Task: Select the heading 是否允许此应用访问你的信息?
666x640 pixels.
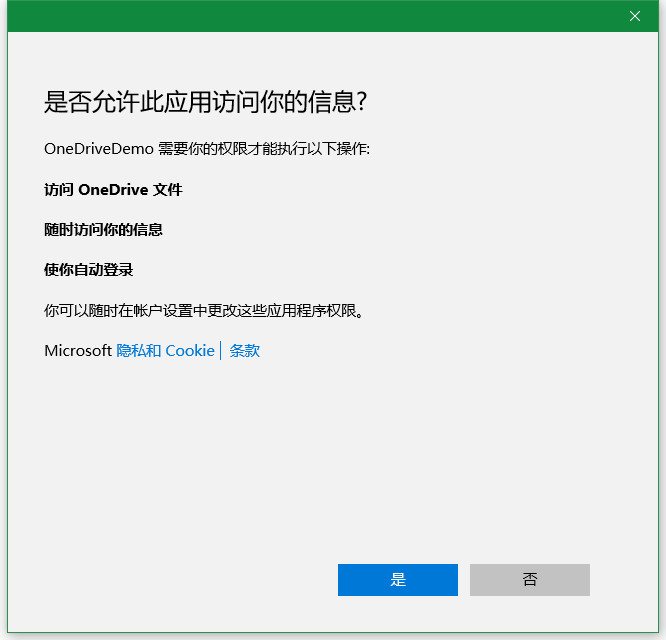Action: point(206,102)
